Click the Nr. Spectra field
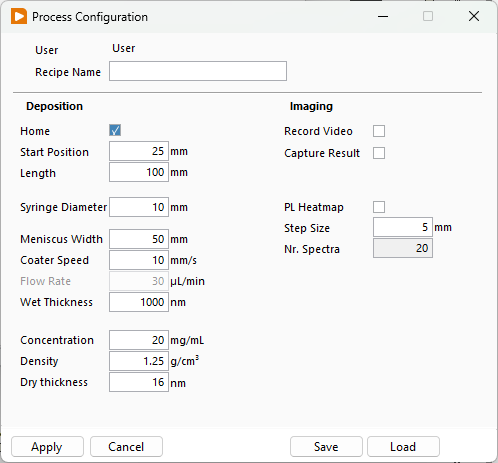498x463 pixels. pyautogui.click(x=403, y=248)
